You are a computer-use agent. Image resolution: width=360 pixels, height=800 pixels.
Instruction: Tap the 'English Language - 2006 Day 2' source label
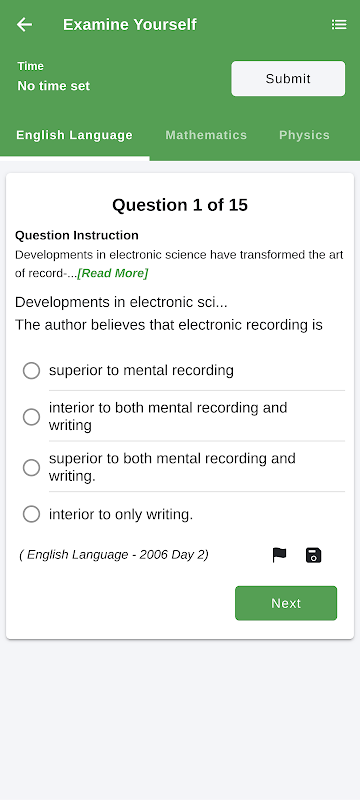click(x=114, y=555)
